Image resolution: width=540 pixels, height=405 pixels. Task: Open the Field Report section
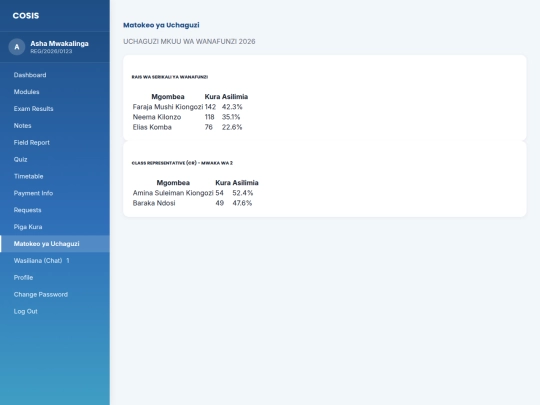[55, 143]
